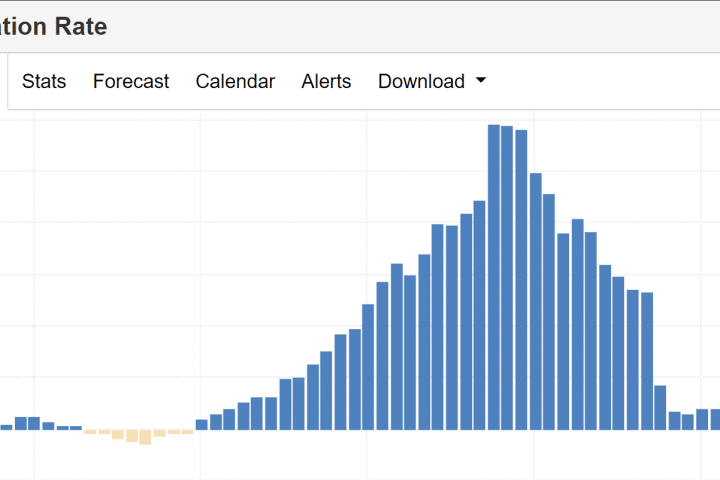The height and width of the screenshot is (480, 720).
Task: Select the Alerts menu item
Action: [326, 82]
